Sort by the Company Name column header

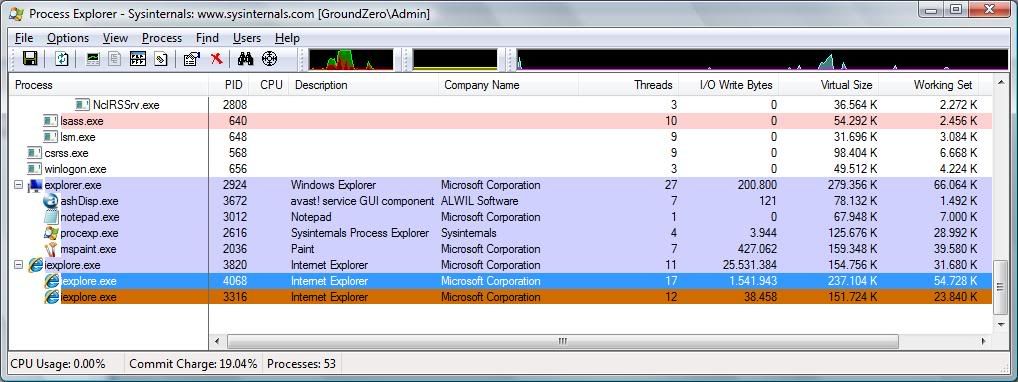click(508, 85)
